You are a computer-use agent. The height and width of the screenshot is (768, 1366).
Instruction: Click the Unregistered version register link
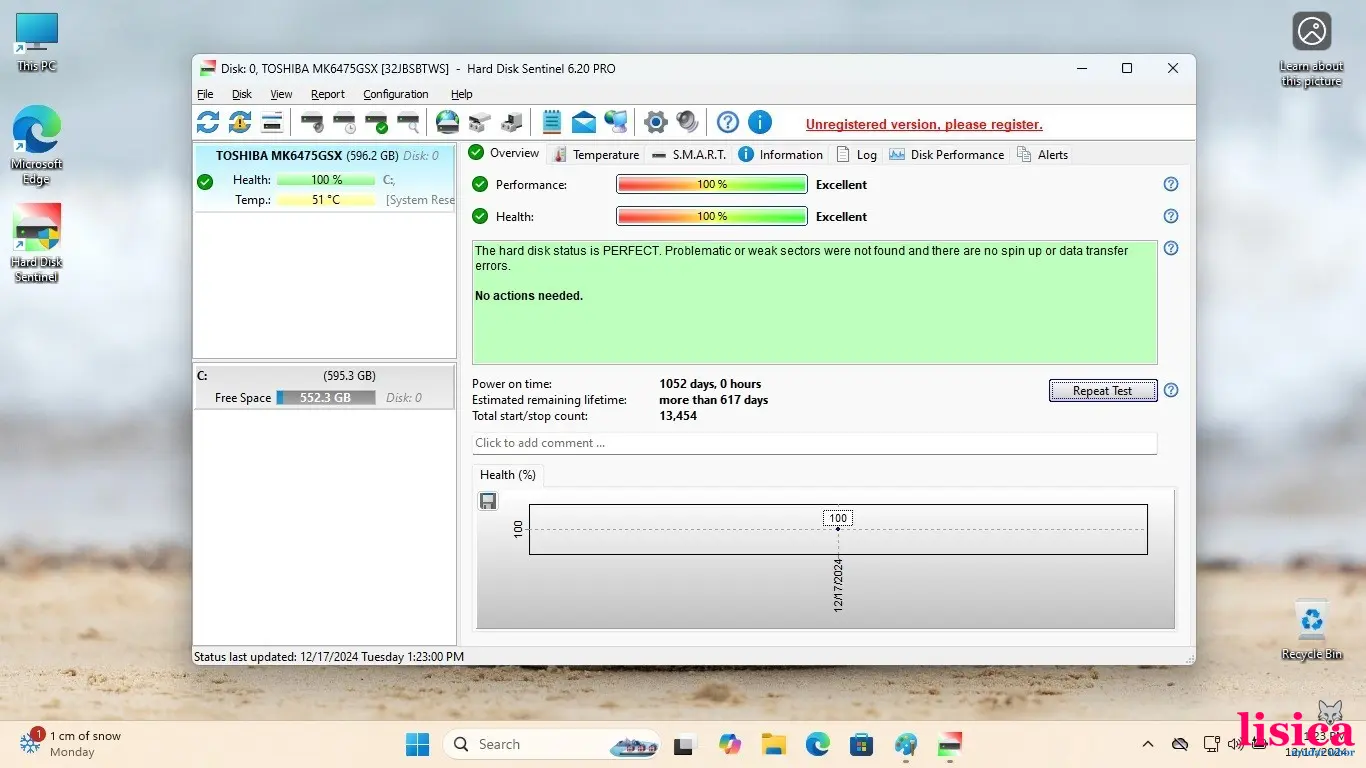tap(924, 125)
